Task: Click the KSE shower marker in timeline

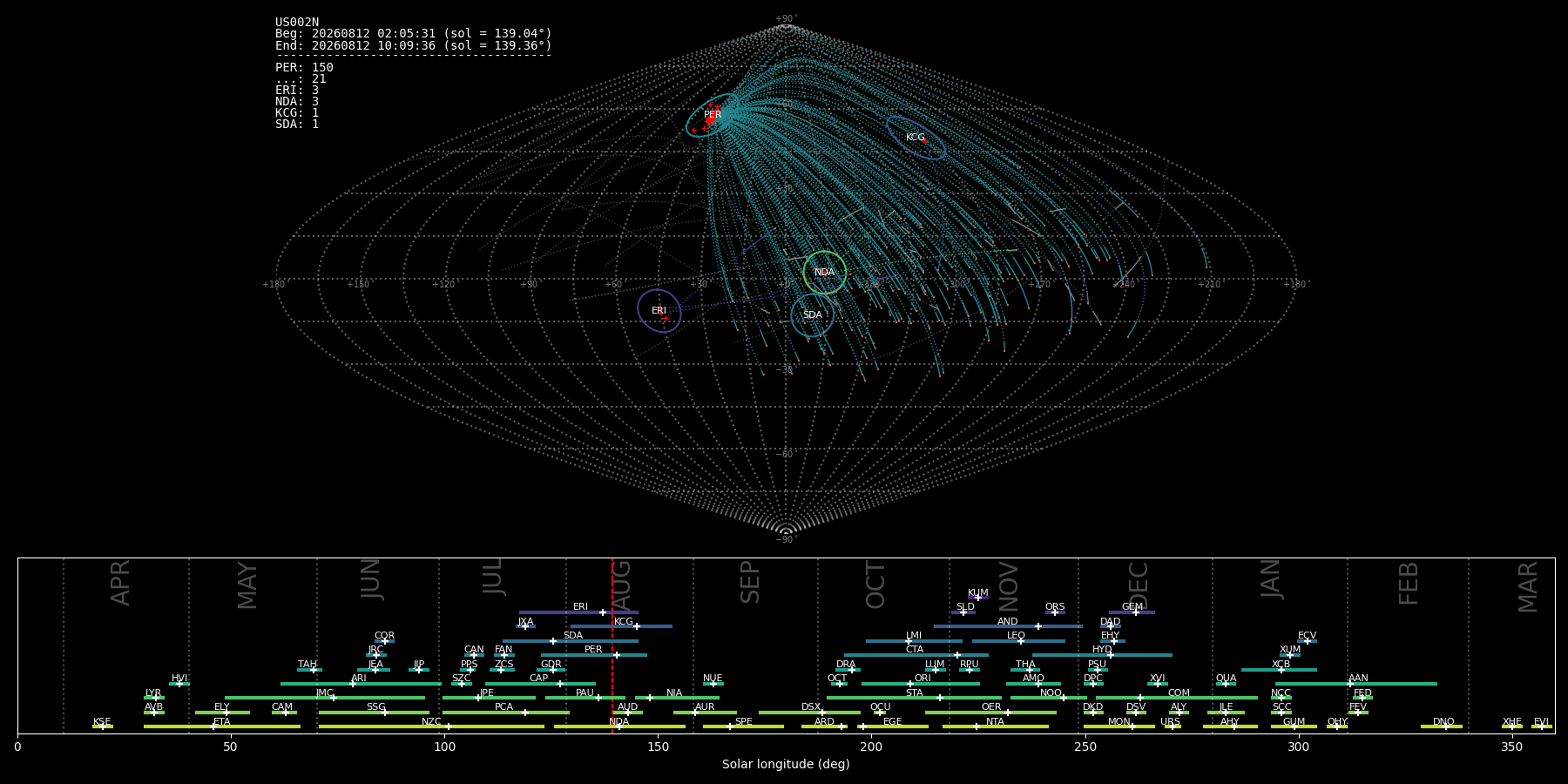Action: (x=103, y=727)
